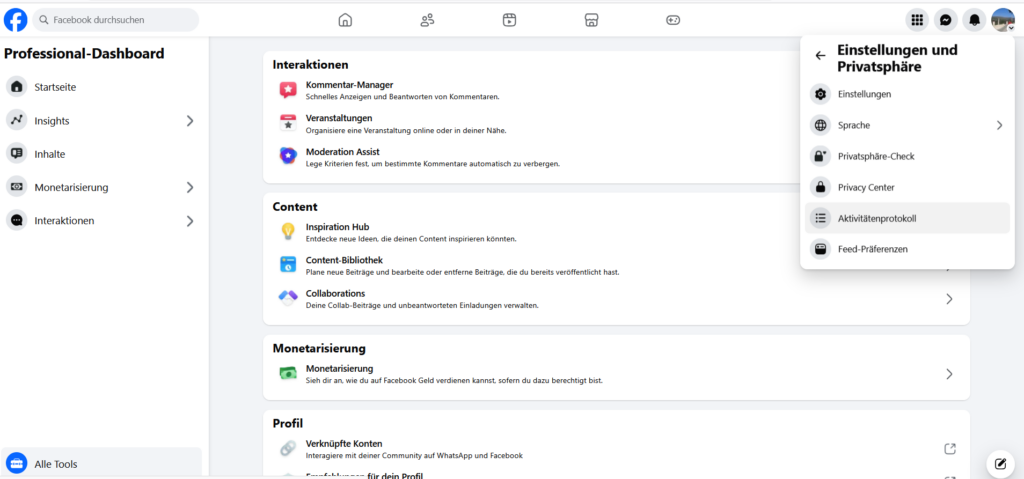Image resolution: width=1024 pixels, height=479 pixels.
Task: Open the profile picture account menu
Action: (1002, 20)
